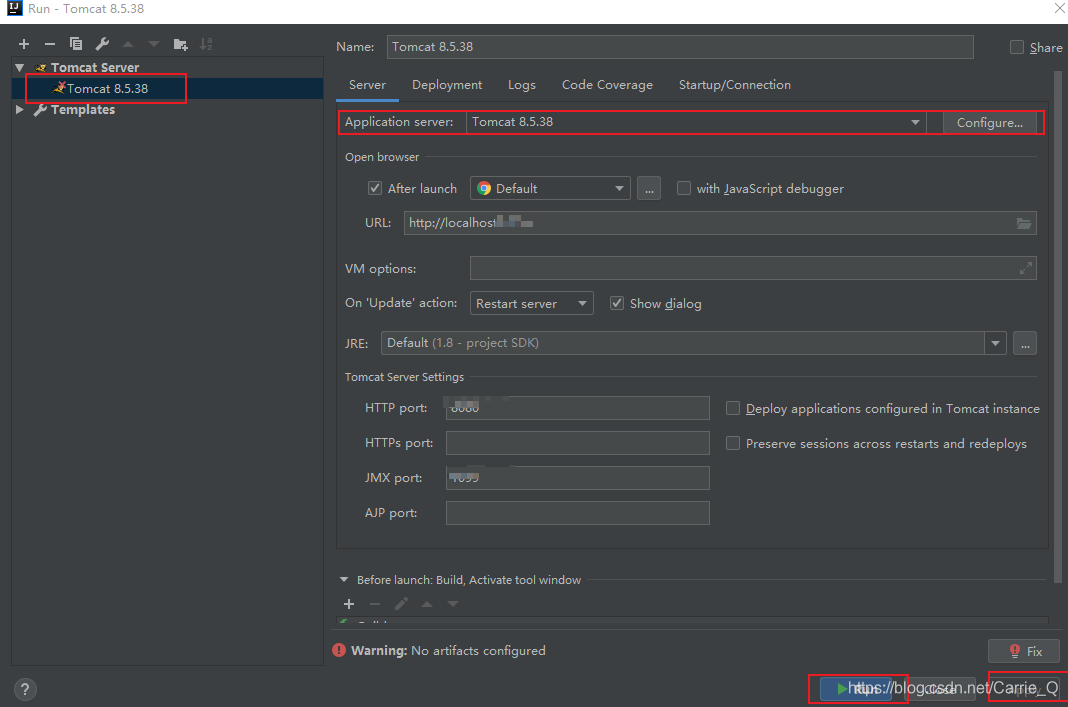Move configuration up arrow in left toolbar

[x=128, y=44]
